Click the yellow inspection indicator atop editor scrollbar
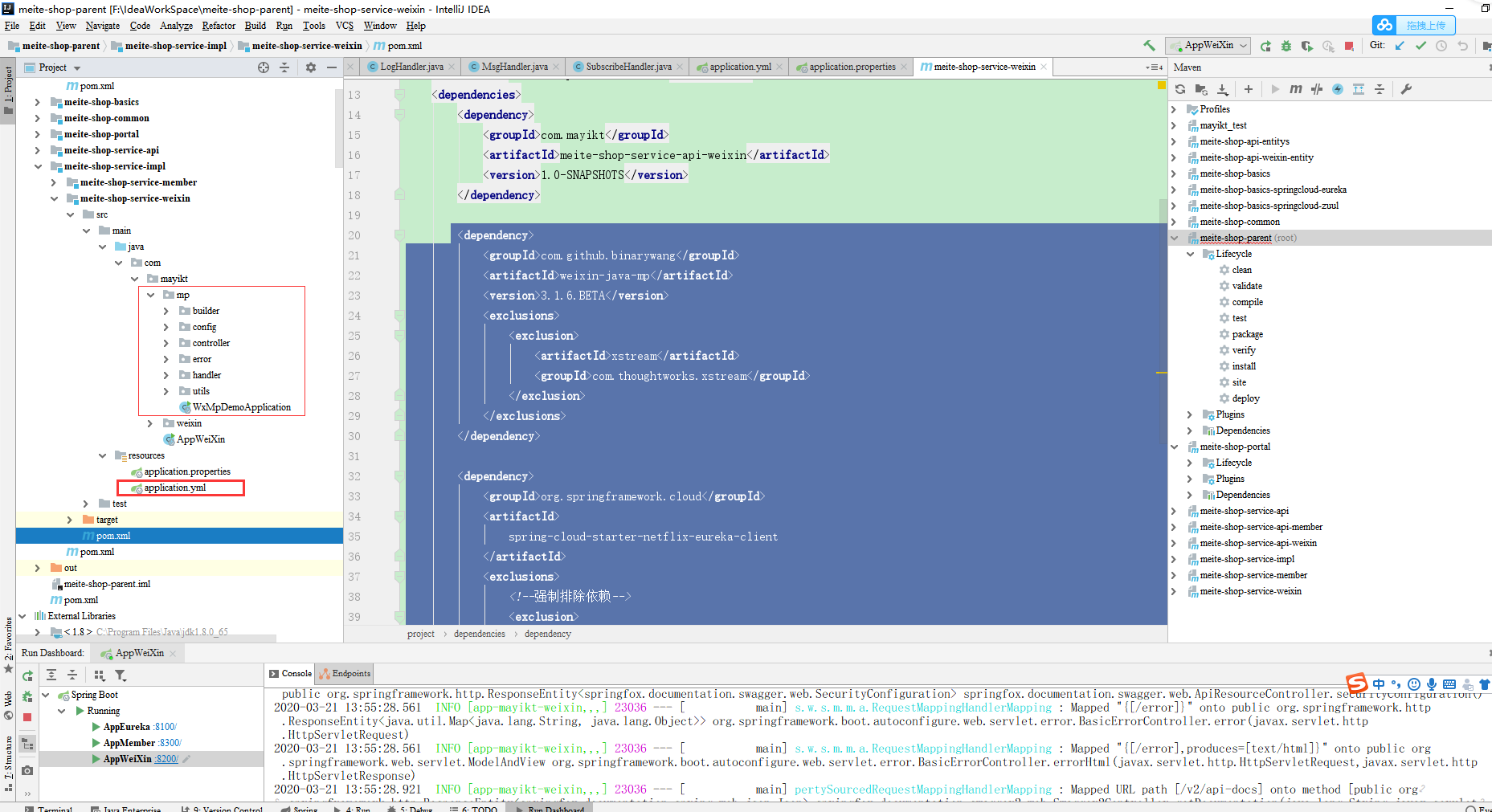The image size is (1492, 812). tap(1161, 85)
